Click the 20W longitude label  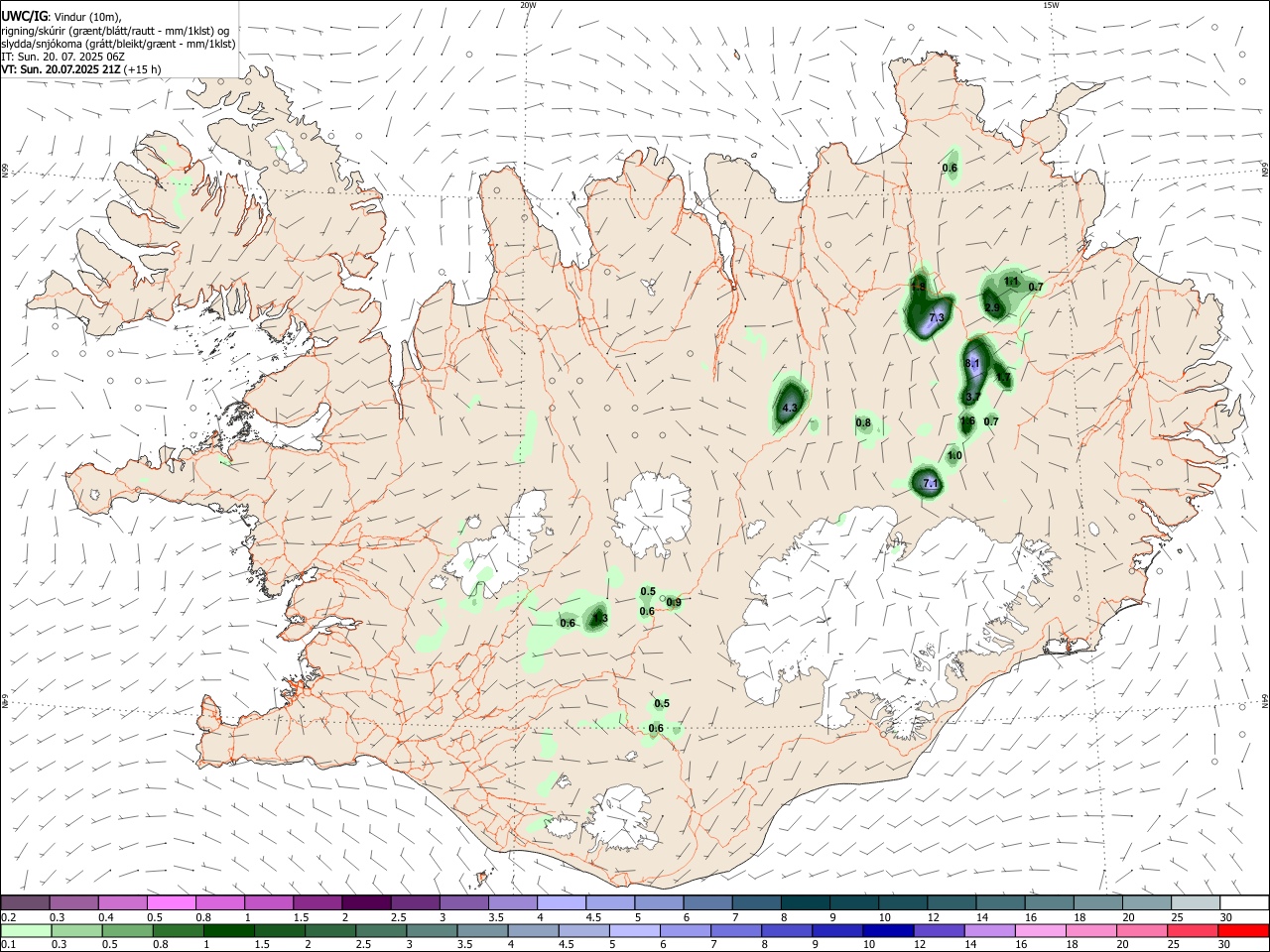click(528, 5)
